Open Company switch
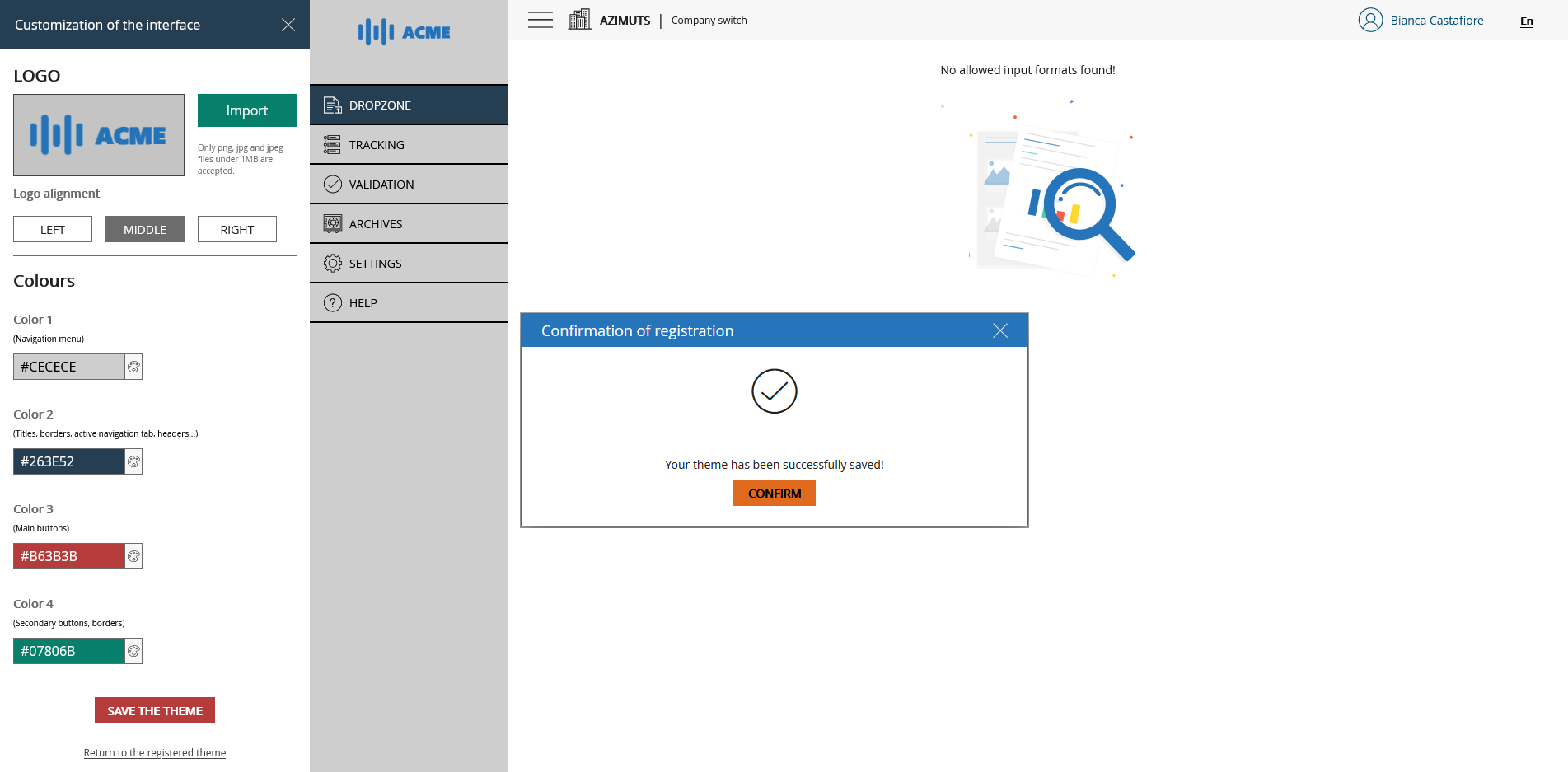Viewport: 1568px width, 772px height. point(709,20)
